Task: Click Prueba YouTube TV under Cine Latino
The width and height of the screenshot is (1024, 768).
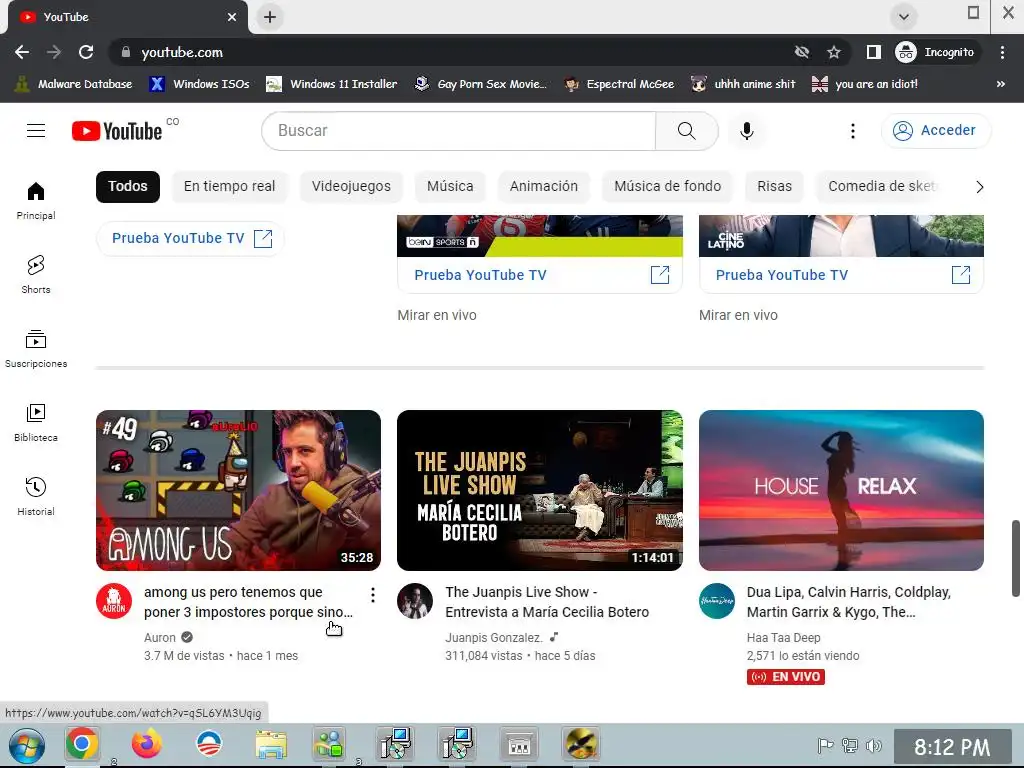Action: (x=841, y=275)
